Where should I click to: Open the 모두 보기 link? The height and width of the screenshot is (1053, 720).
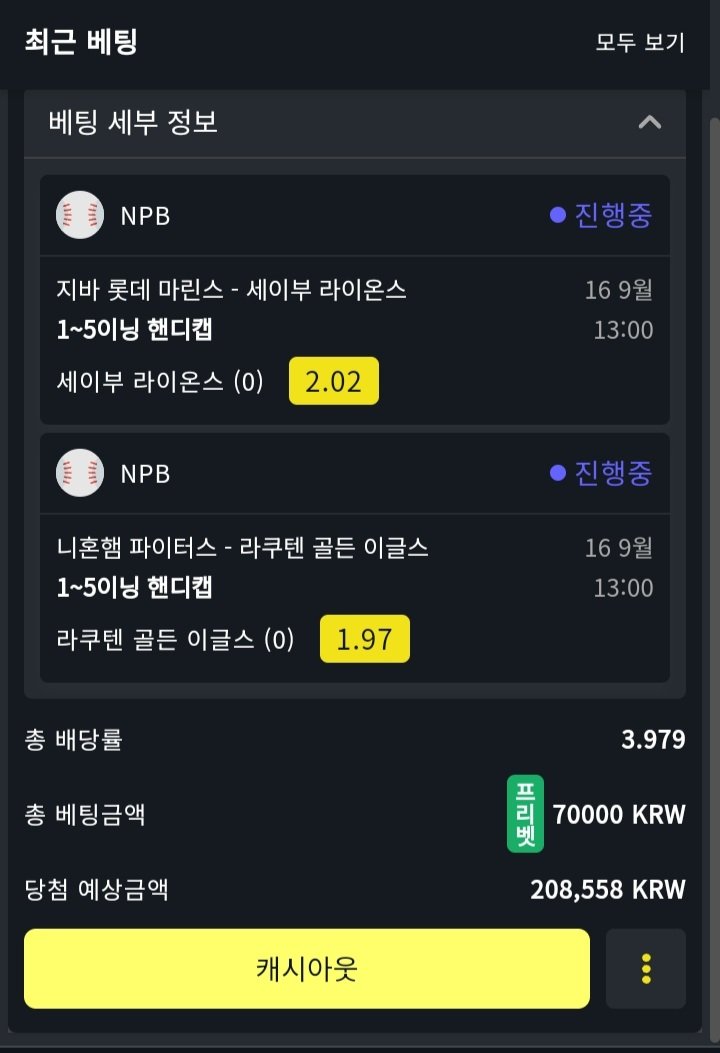pyautogui.click(x=640, y=43)
